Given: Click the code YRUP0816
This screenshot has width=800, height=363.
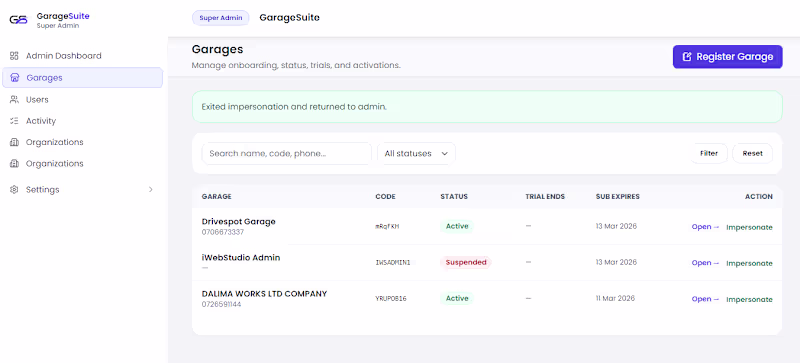Looking at the screenshot, I should (x=391, y=299).
